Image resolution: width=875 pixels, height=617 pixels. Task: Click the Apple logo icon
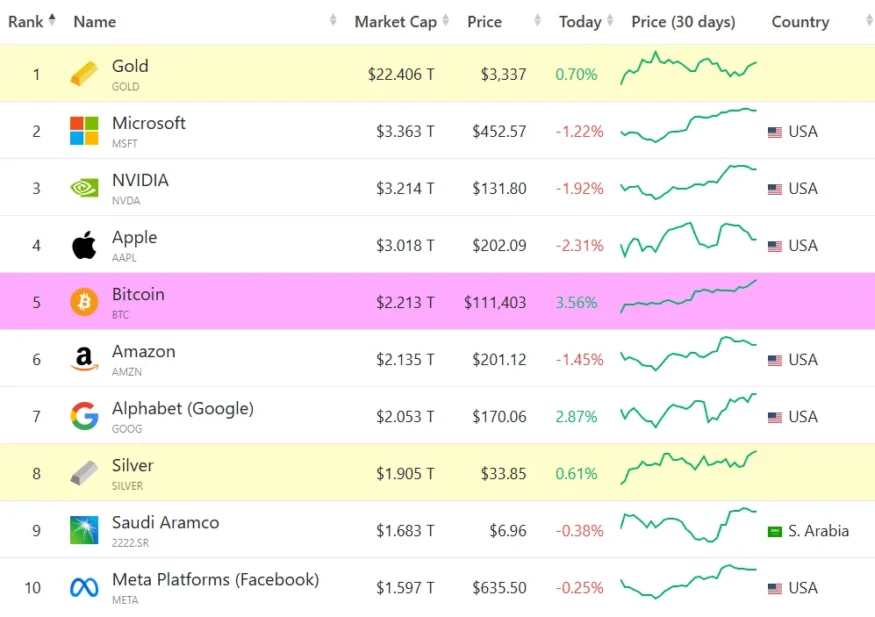point(84,245)
